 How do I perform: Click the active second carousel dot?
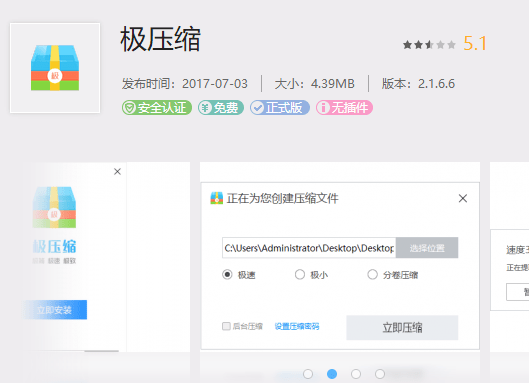332,374
